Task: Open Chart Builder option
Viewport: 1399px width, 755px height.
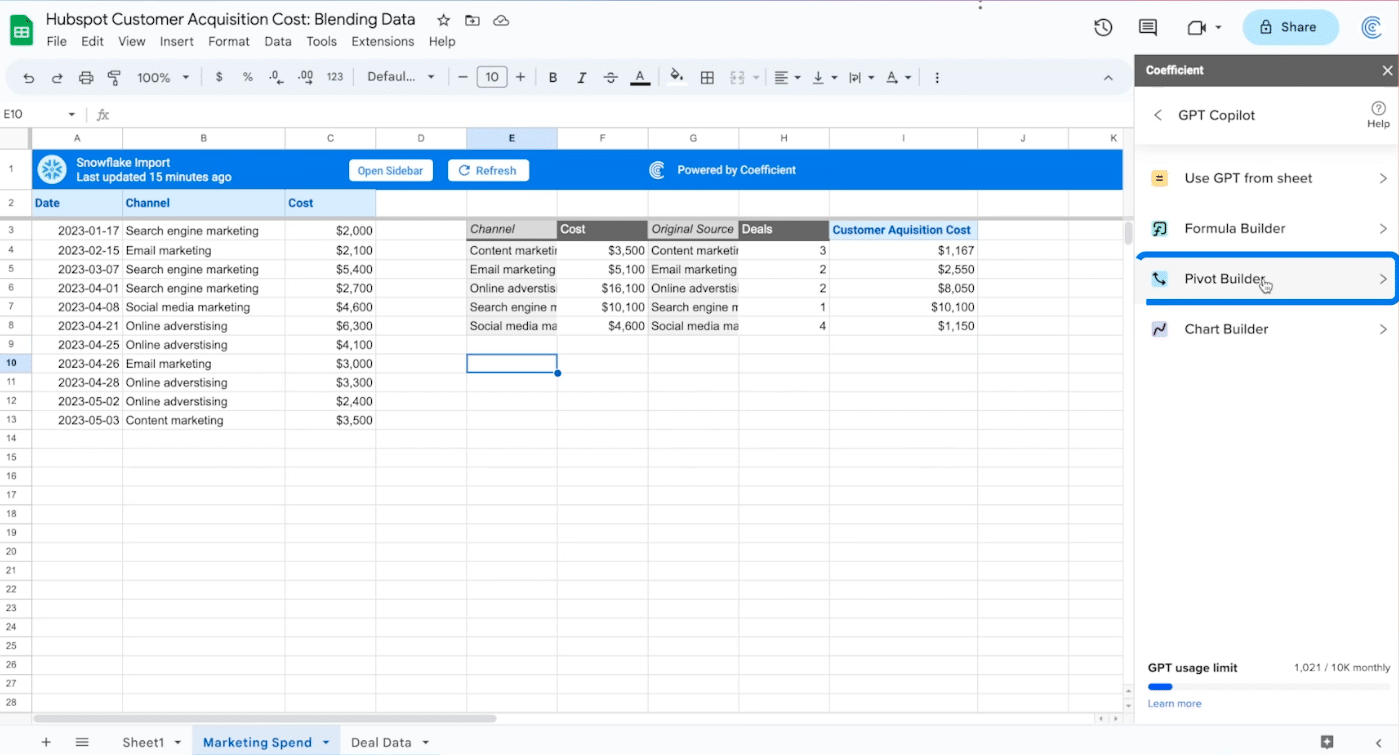Action: (1268, 329)
